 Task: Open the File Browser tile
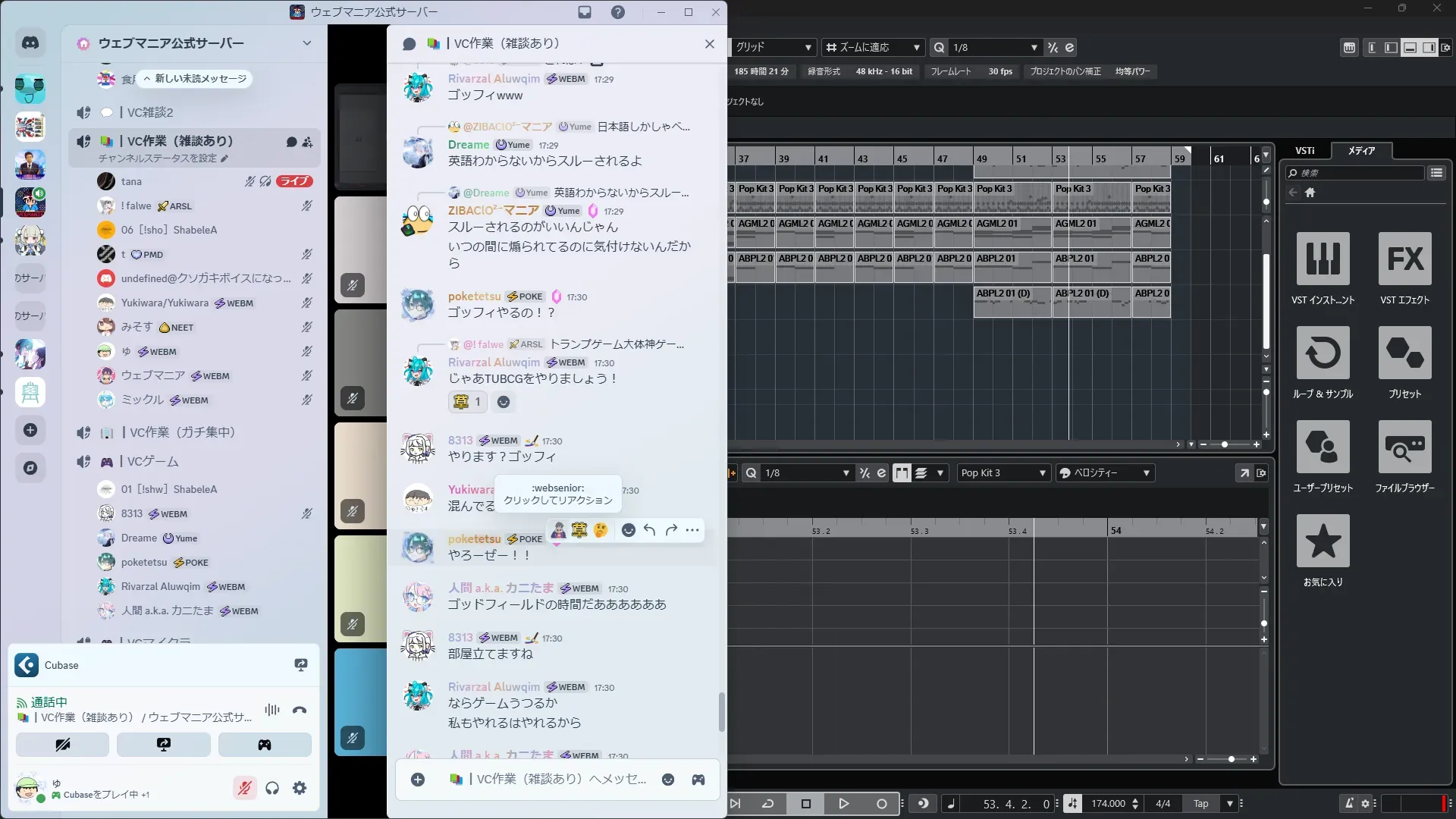coord(1404,447)
